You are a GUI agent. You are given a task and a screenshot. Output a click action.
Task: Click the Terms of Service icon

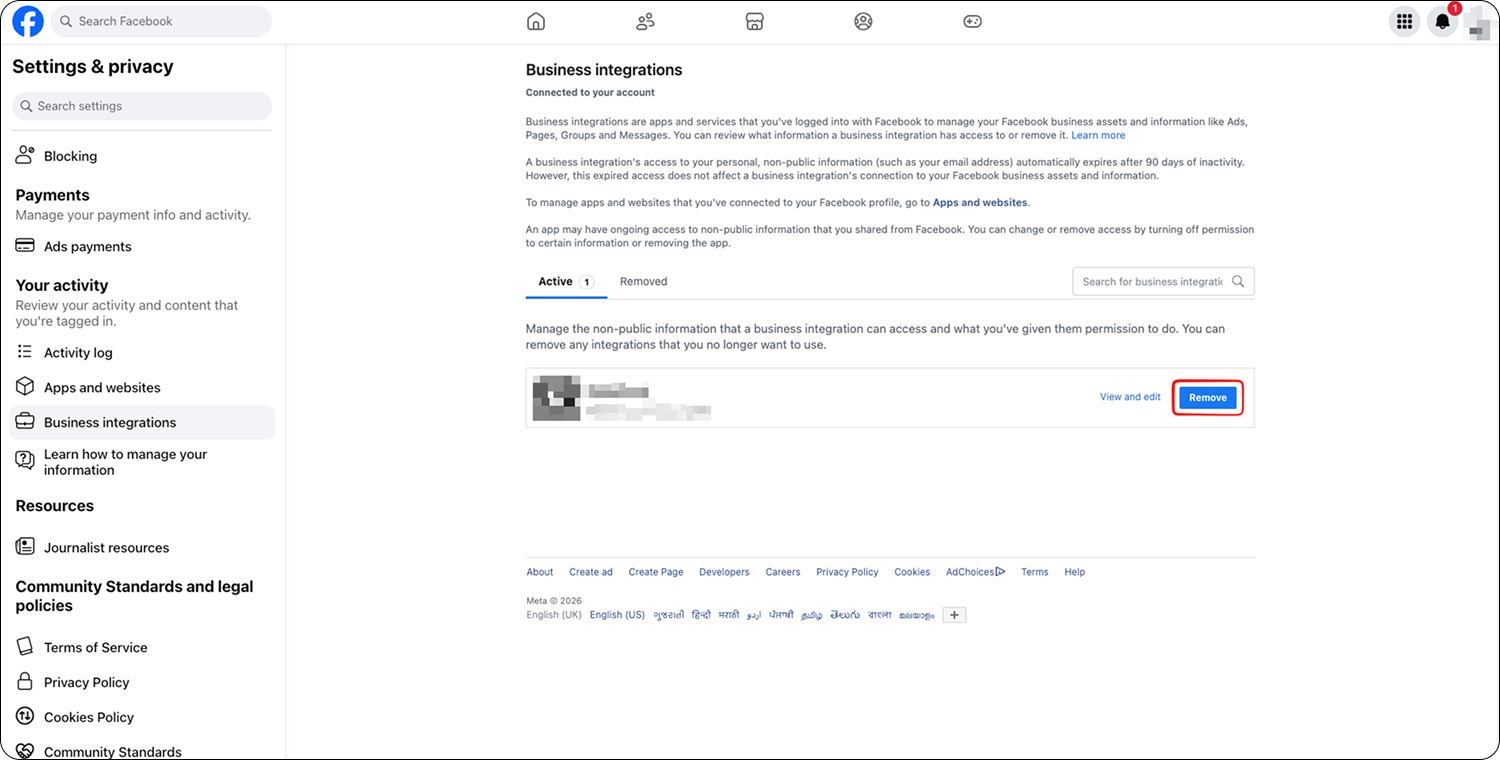26,647
